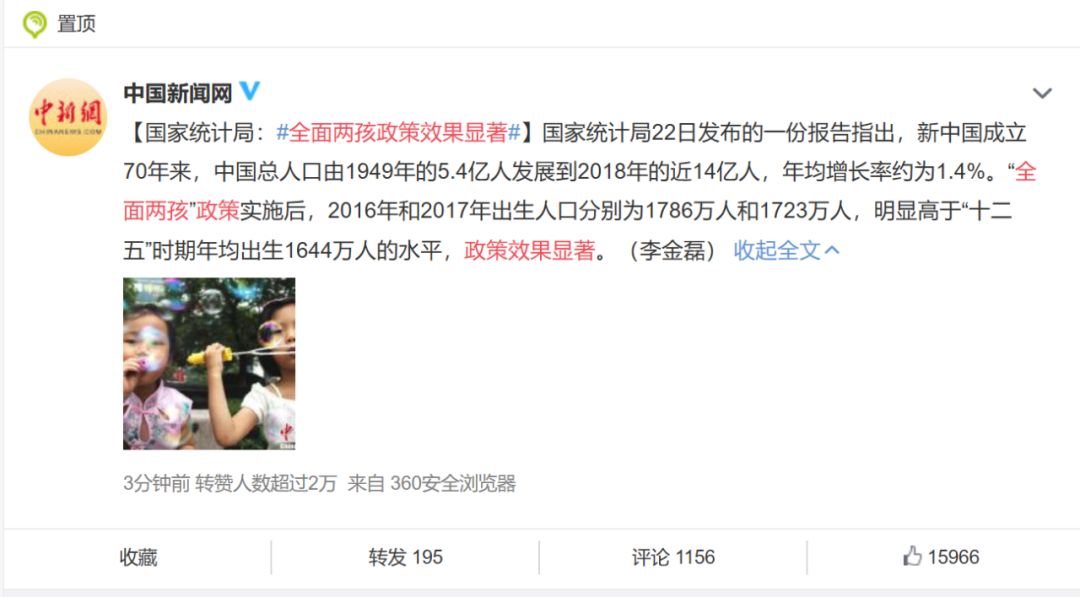This screenshot has height=597, width=1080.
Task: Expand the post options chevron
Action: coord(1042,93)
